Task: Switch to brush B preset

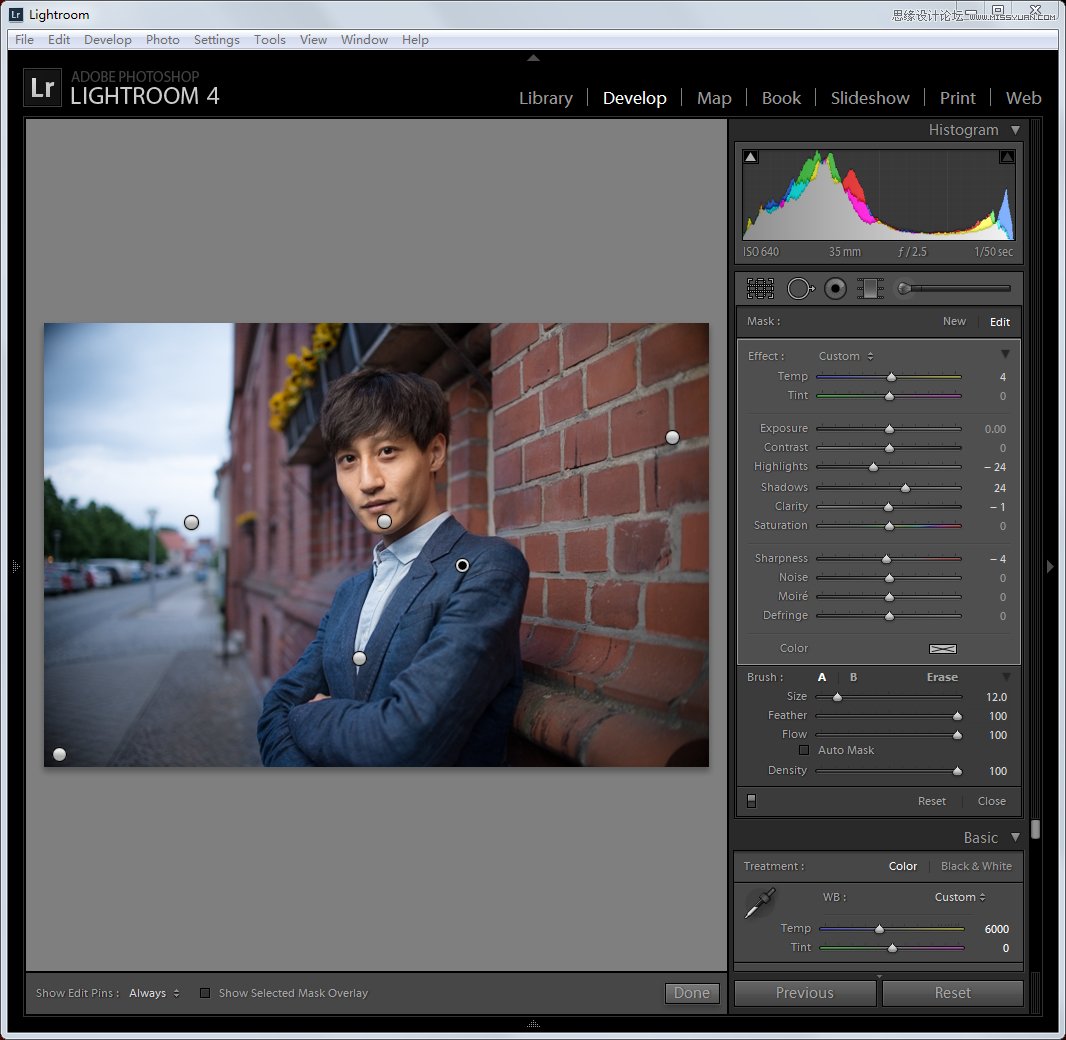Action: (x=853, y=677)
